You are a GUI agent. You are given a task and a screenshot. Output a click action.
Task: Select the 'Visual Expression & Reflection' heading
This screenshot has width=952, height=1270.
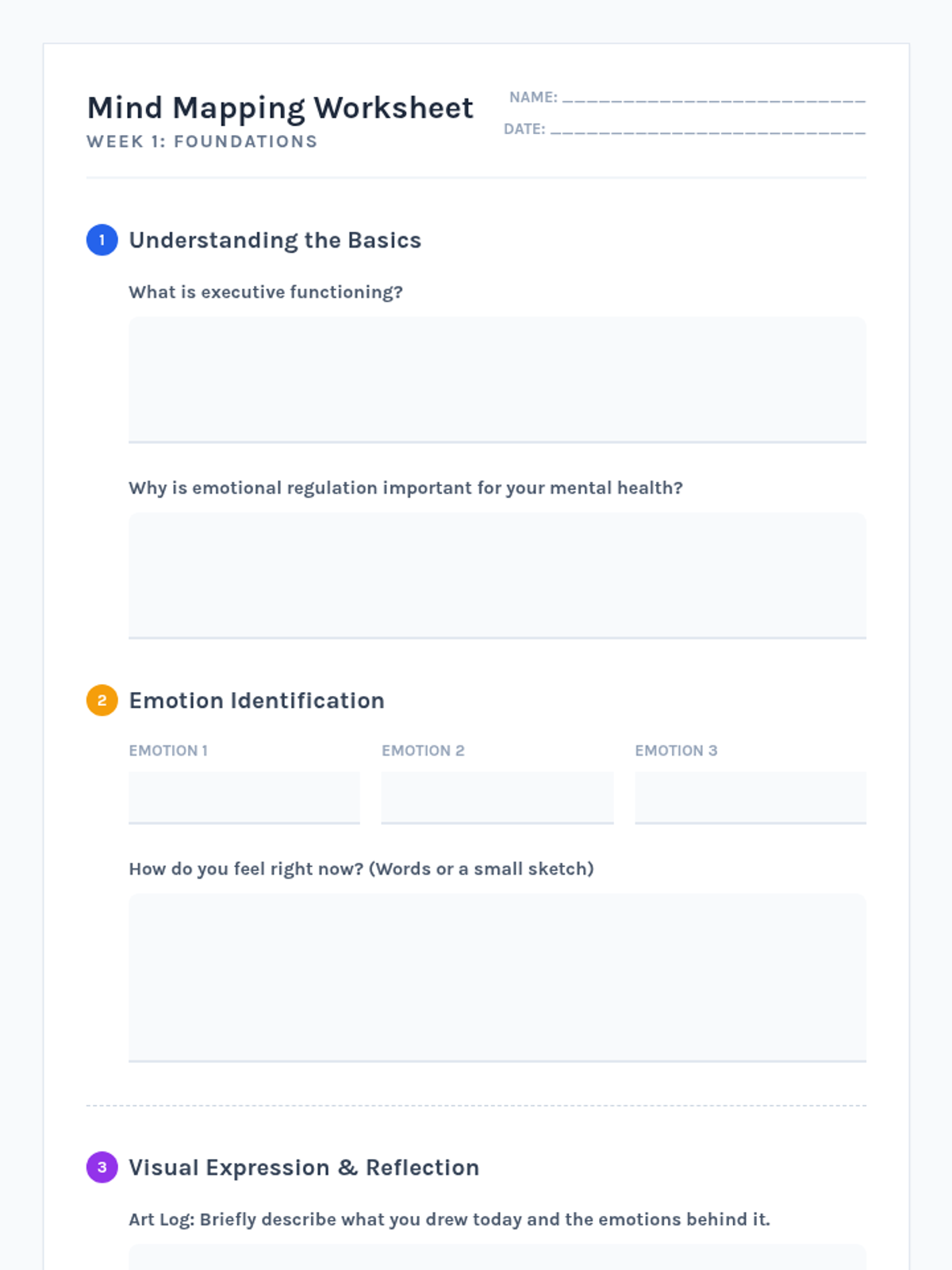[304, 1167]
